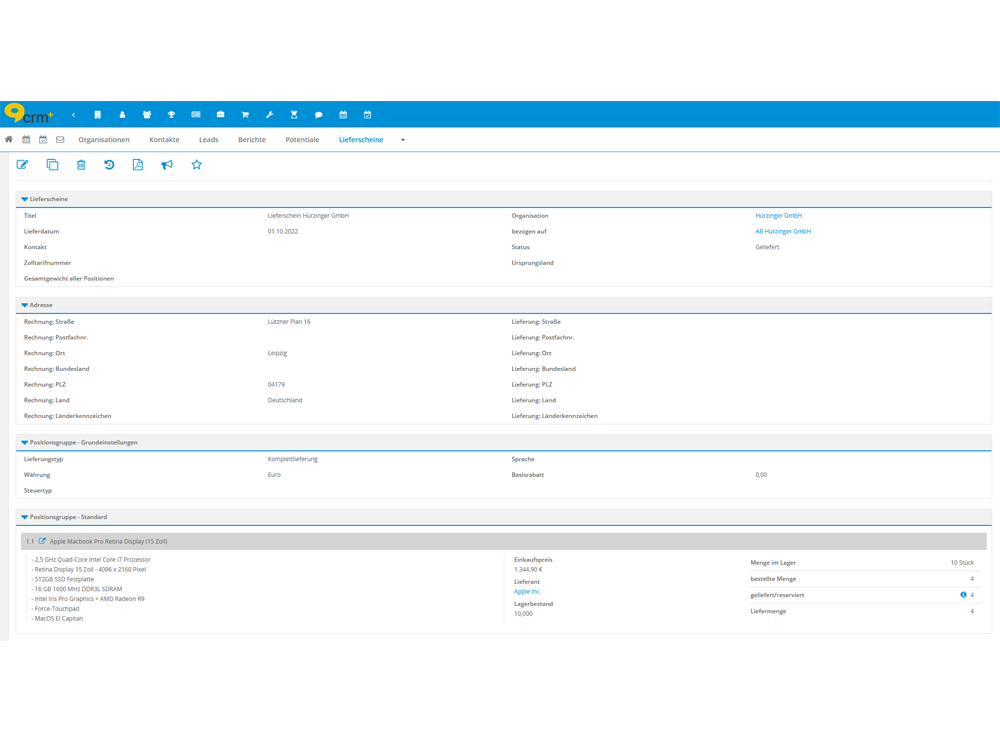Open dropdown arrow next to Lieferscheine tab
Image resolution: width=1000 pixels, height=750 pixels.
tap(403, 140)
